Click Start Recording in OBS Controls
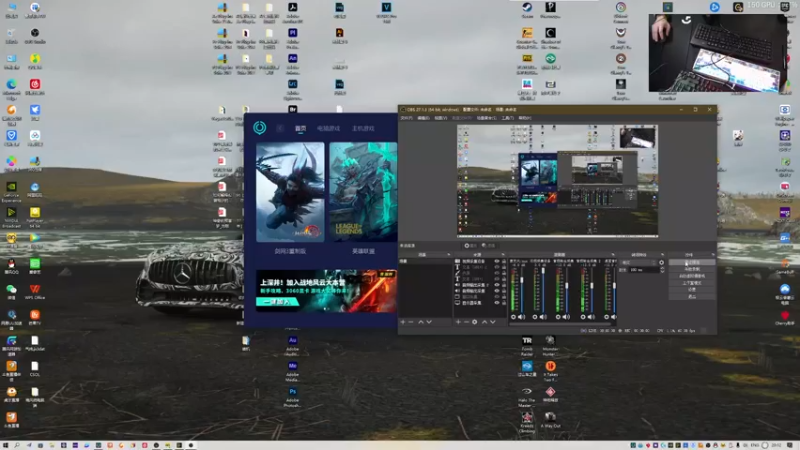800x450 pixels. click(692, 269)
